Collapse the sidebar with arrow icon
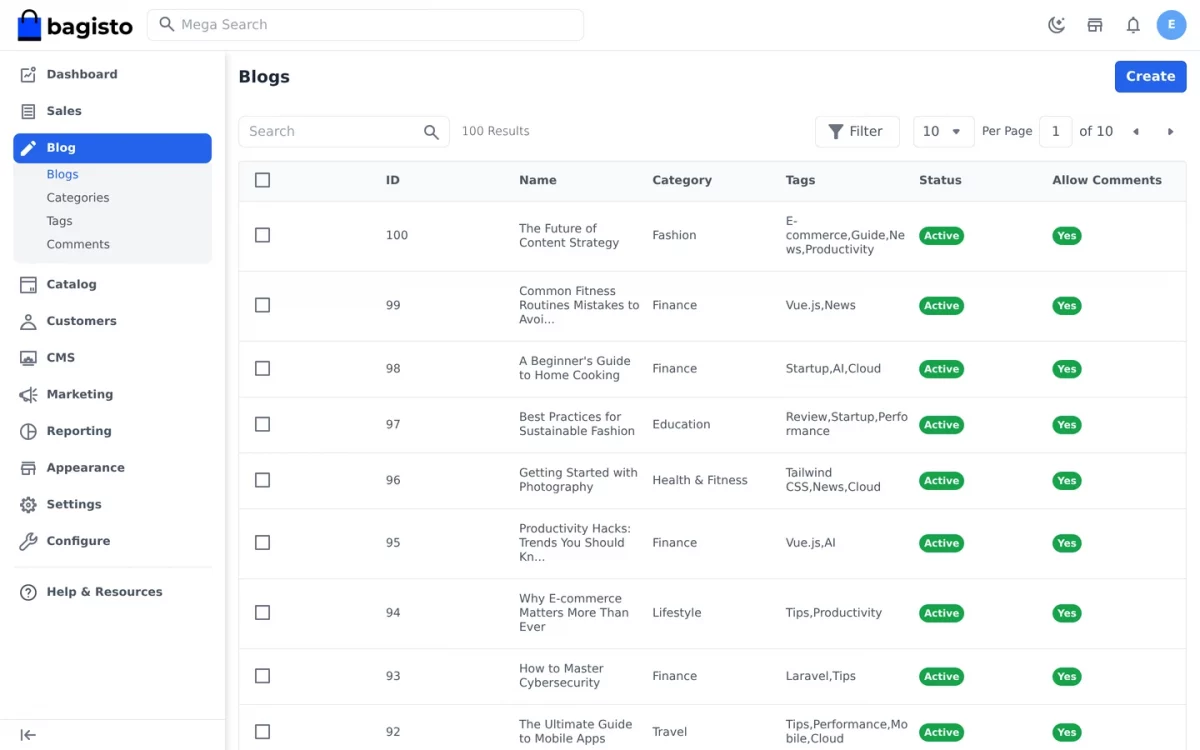This screenshot has height=750, width=1200. tap(28, 735)
